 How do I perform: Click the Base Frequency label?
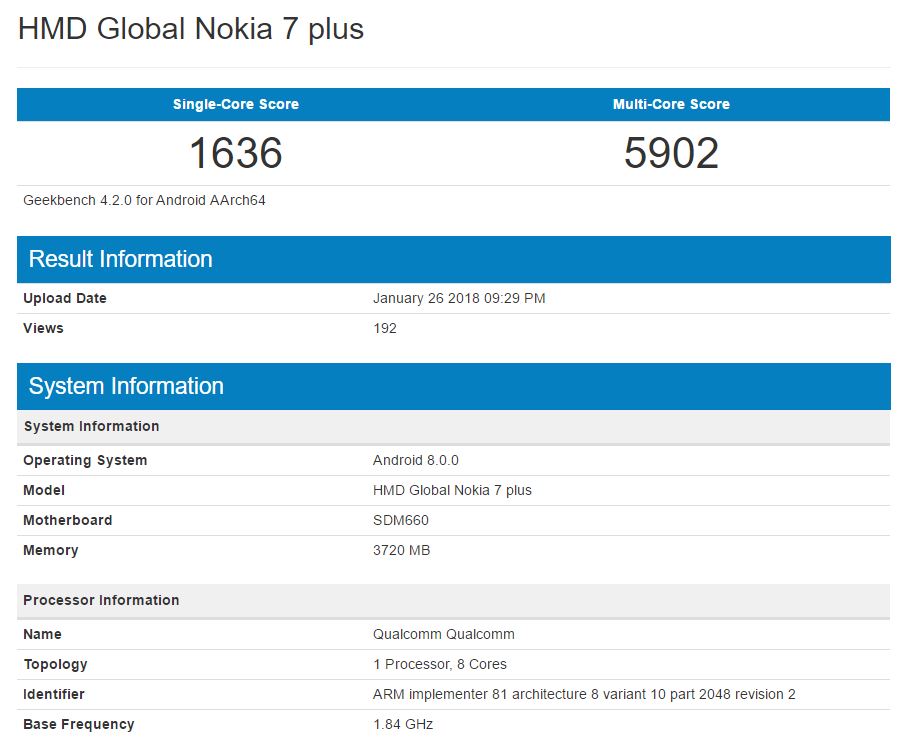(x=79, y=724)
